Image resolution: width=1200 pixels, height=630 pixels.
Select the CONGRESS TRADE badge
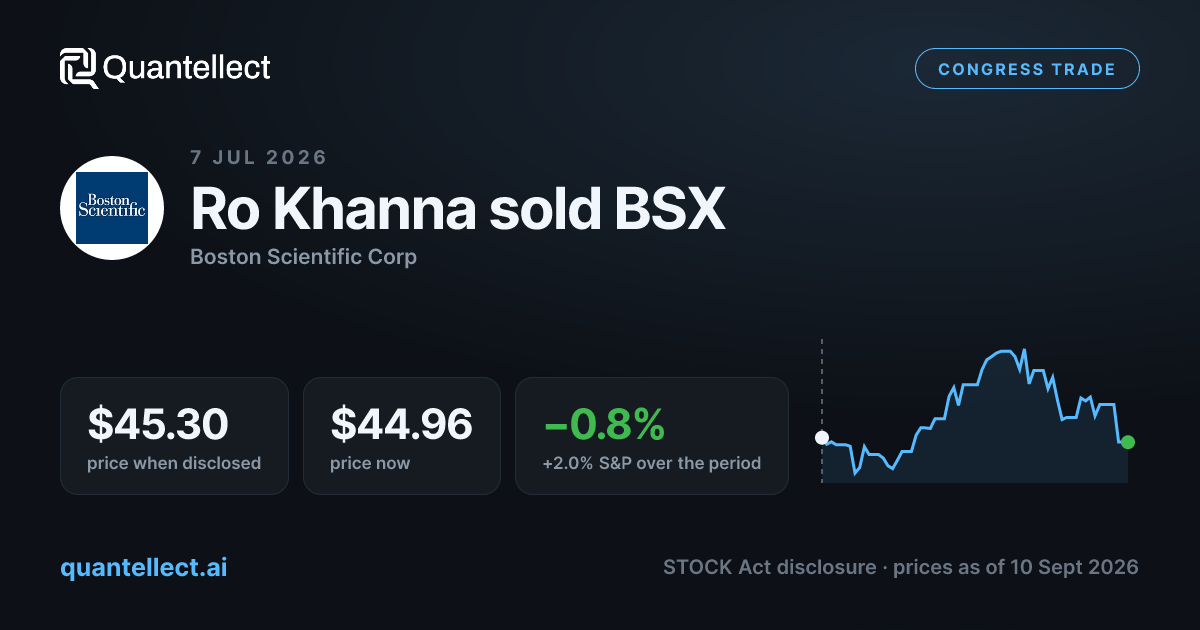pos(1027,69)
